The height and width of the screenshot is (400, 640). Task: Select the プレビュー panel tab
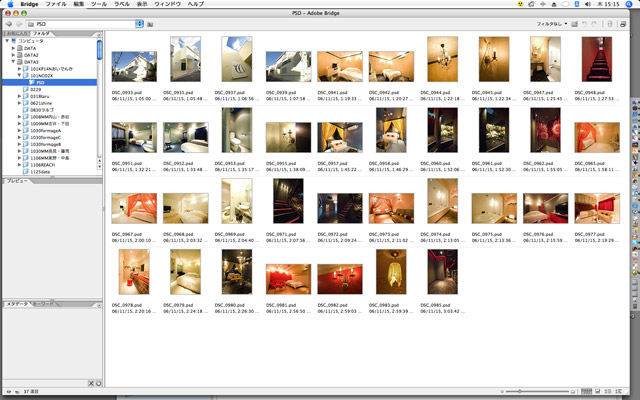17,181
